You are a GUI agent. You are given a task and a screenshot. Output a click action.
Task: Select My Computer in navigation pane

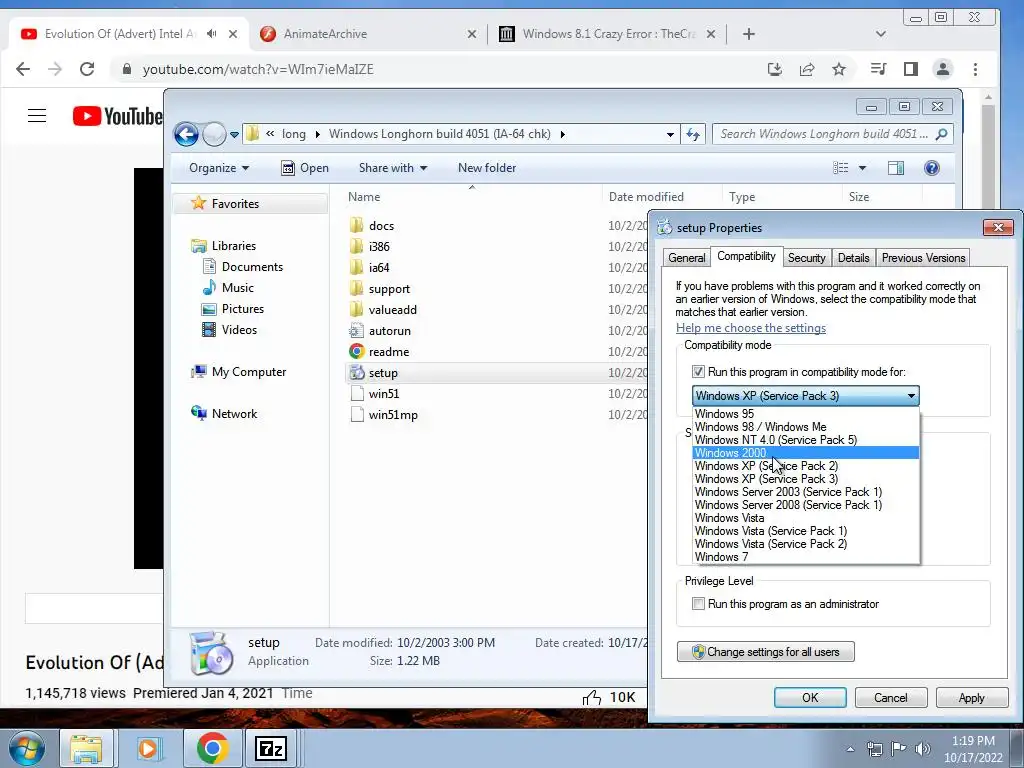238,372
